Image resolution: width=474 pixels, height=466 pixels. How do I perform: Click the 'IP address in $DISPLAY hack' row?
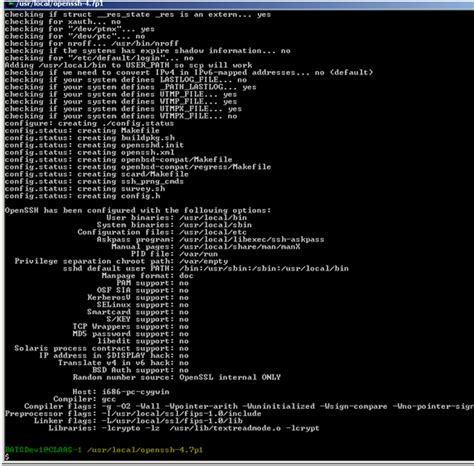[114, 356]
